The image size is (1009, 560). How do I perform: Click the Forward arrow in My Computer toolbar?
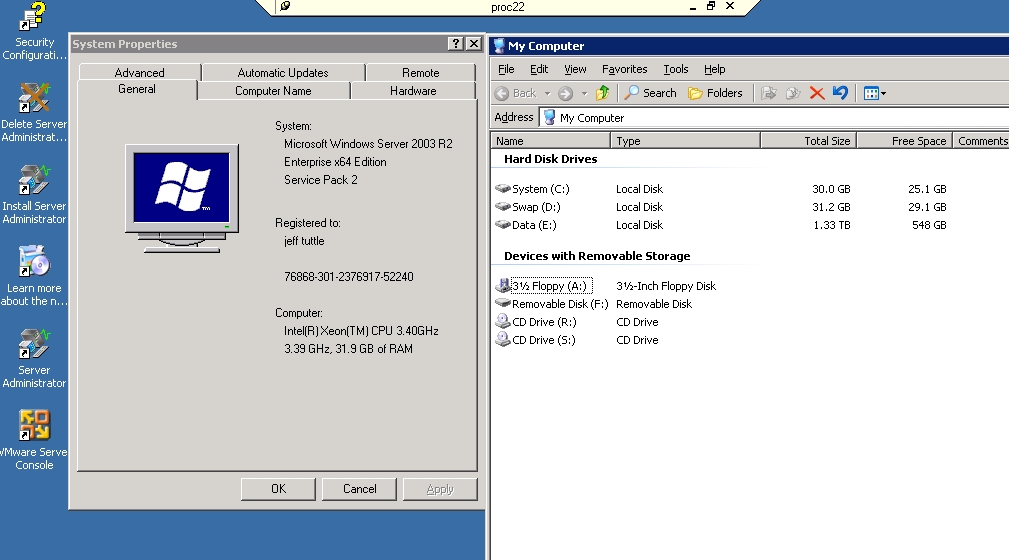(565, 93)
